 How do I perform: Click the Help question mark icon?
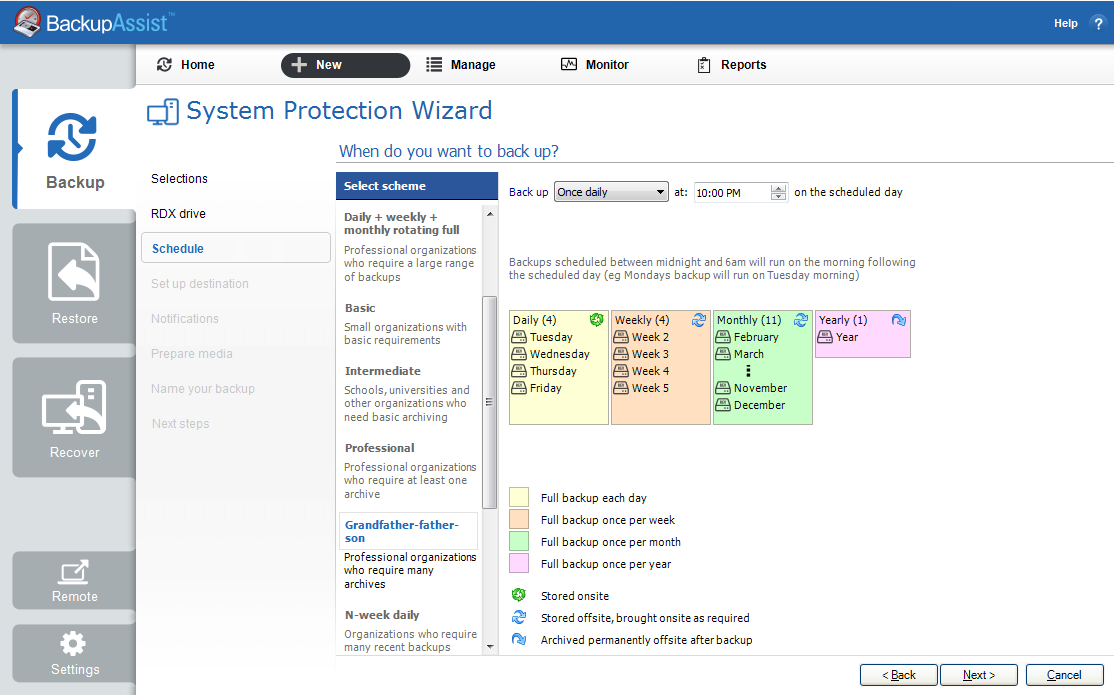click(1098, 23)
